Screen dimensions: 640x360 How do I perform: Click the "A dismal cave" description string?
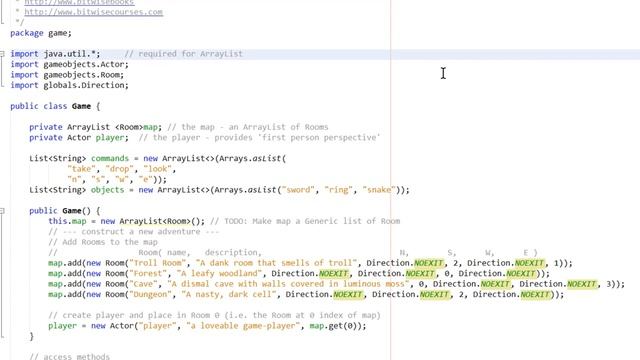pyautogui.click(x=288, y=284)
